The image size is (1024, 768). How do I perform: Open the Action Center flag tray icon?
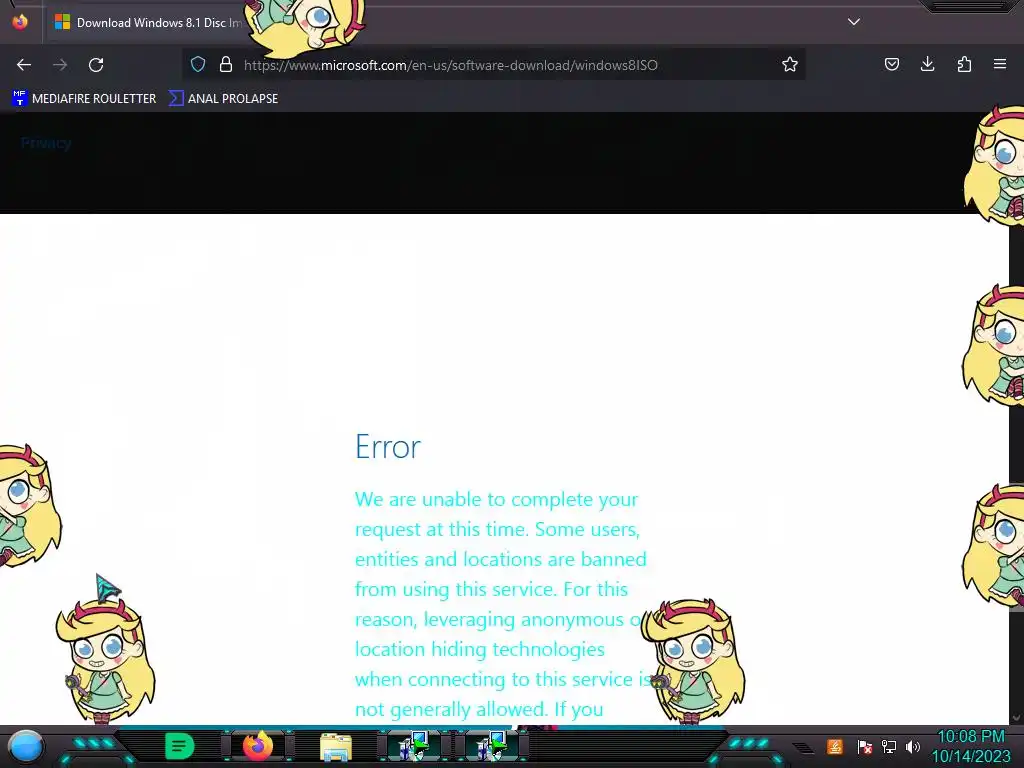point(864,746)
